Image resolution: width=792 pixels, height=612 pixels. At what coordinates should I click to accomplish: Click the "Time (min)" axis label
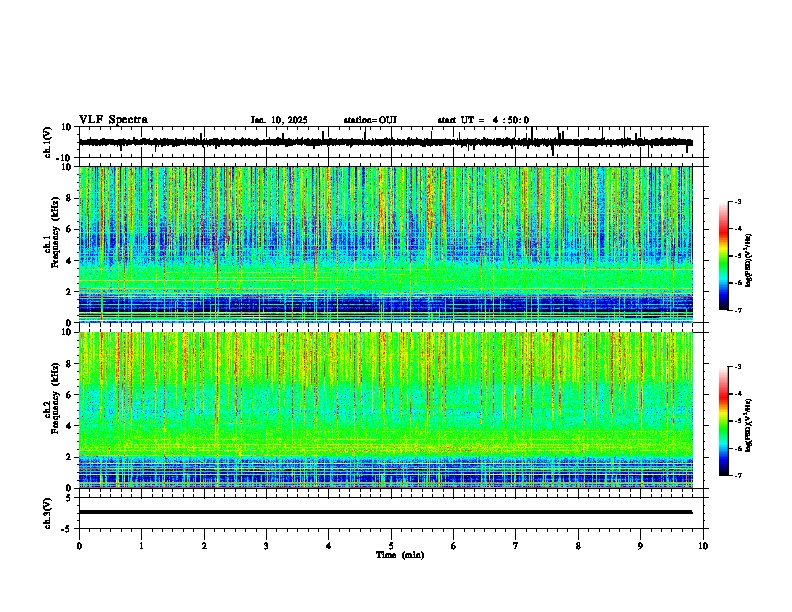point(400,555)
